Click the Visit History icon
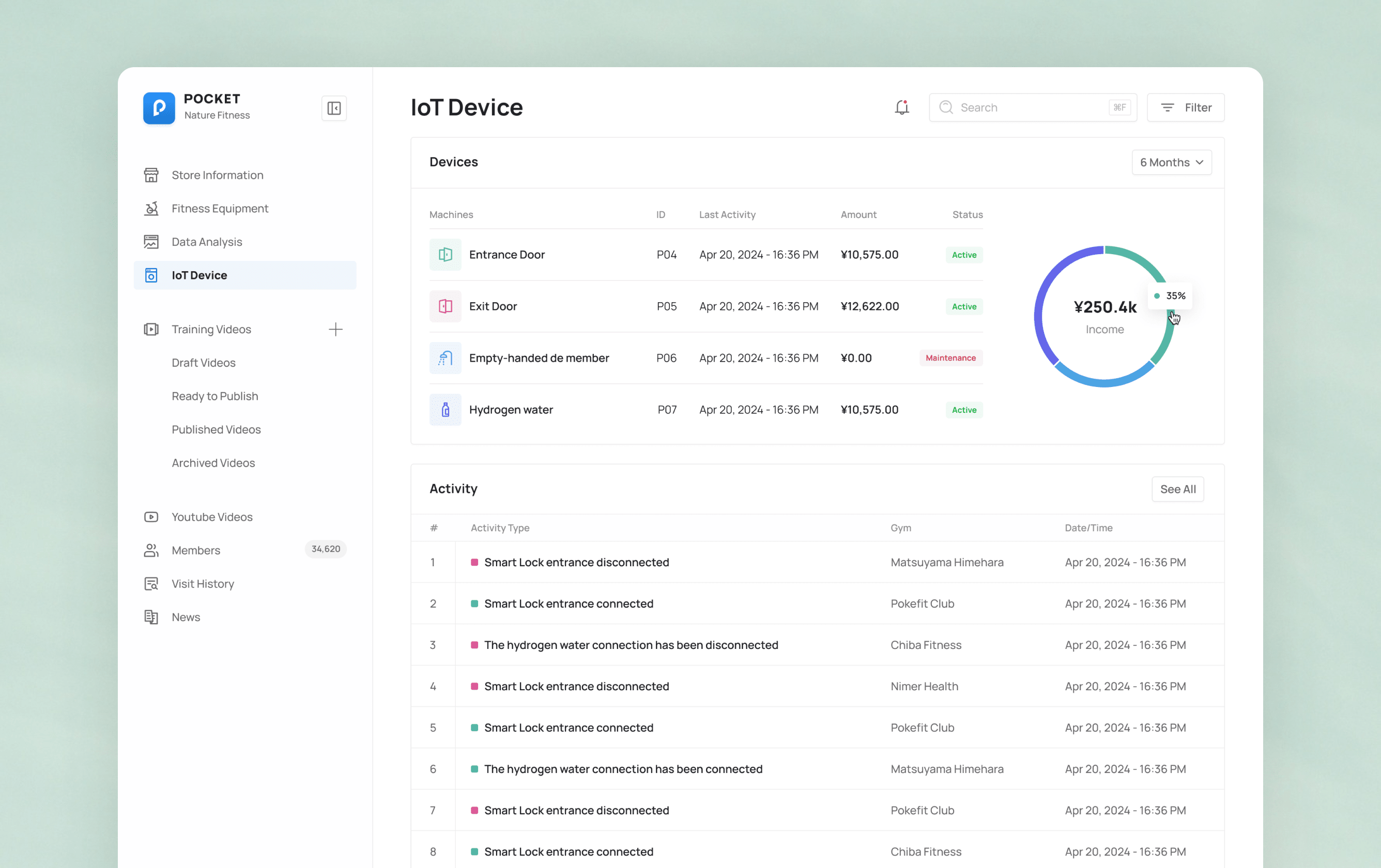Screen dimensions: 1381x868 (151, 584)
